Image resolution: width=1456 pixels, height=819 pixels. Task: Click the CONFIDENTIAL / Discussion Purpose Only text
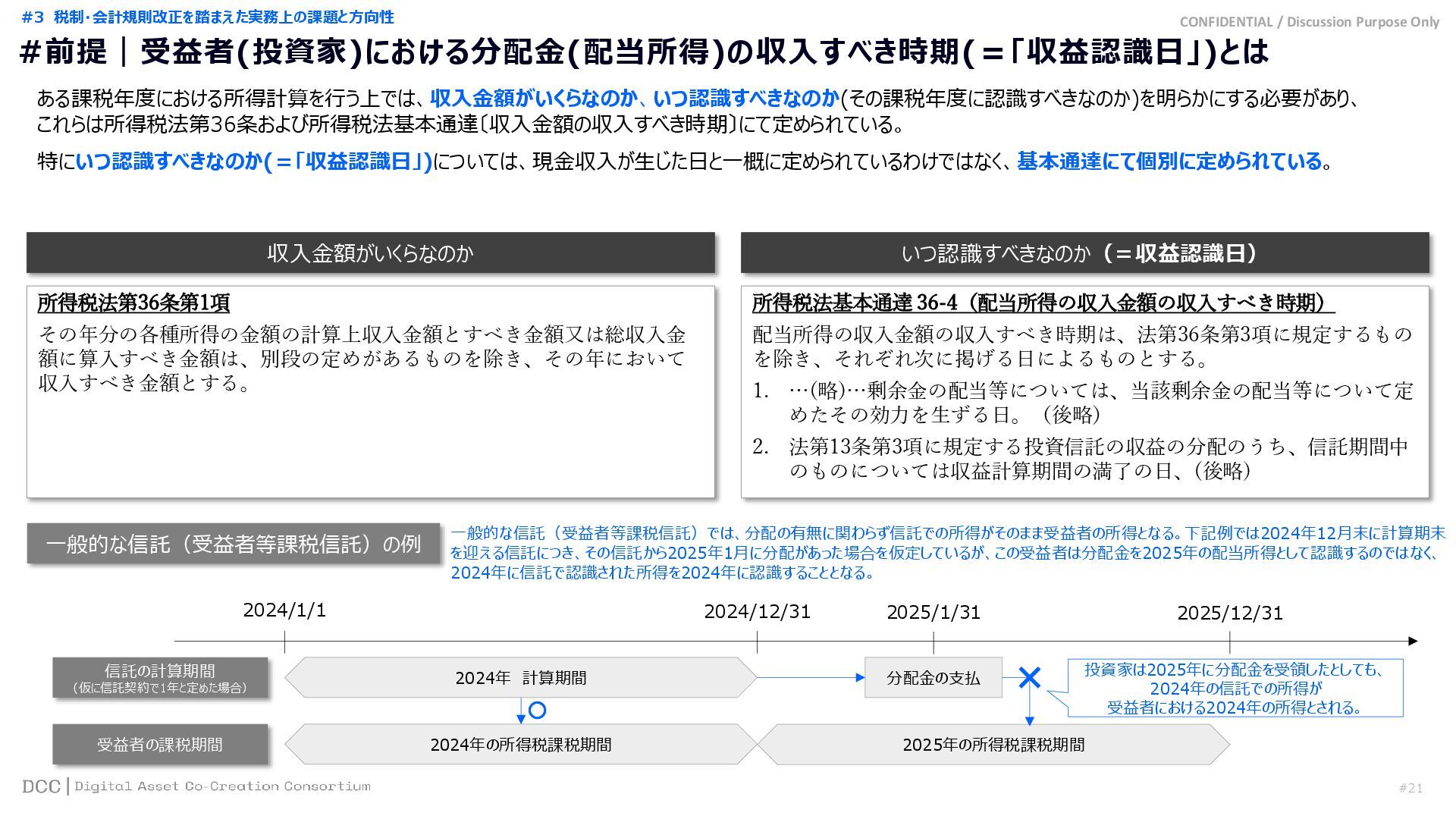pyautogui.click(x=1310, y=22)
